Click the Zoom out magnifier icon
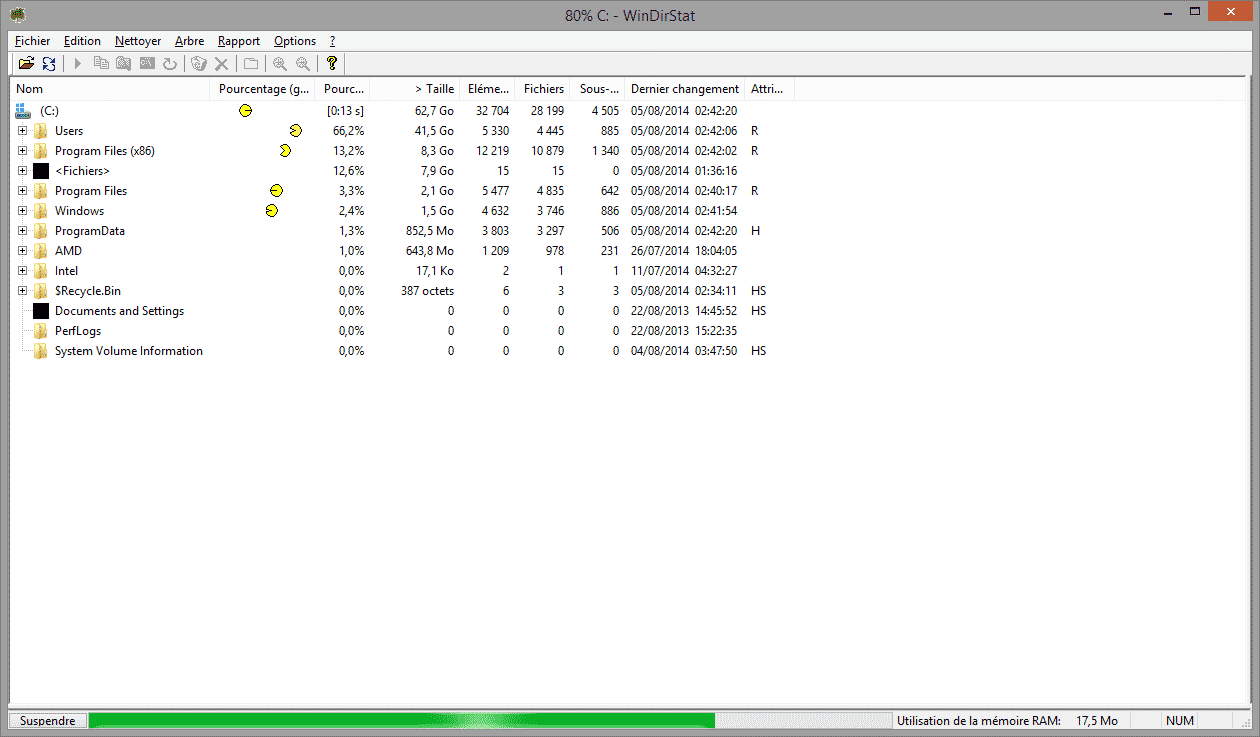This screenshot has height=737, width=1260. 302,64
